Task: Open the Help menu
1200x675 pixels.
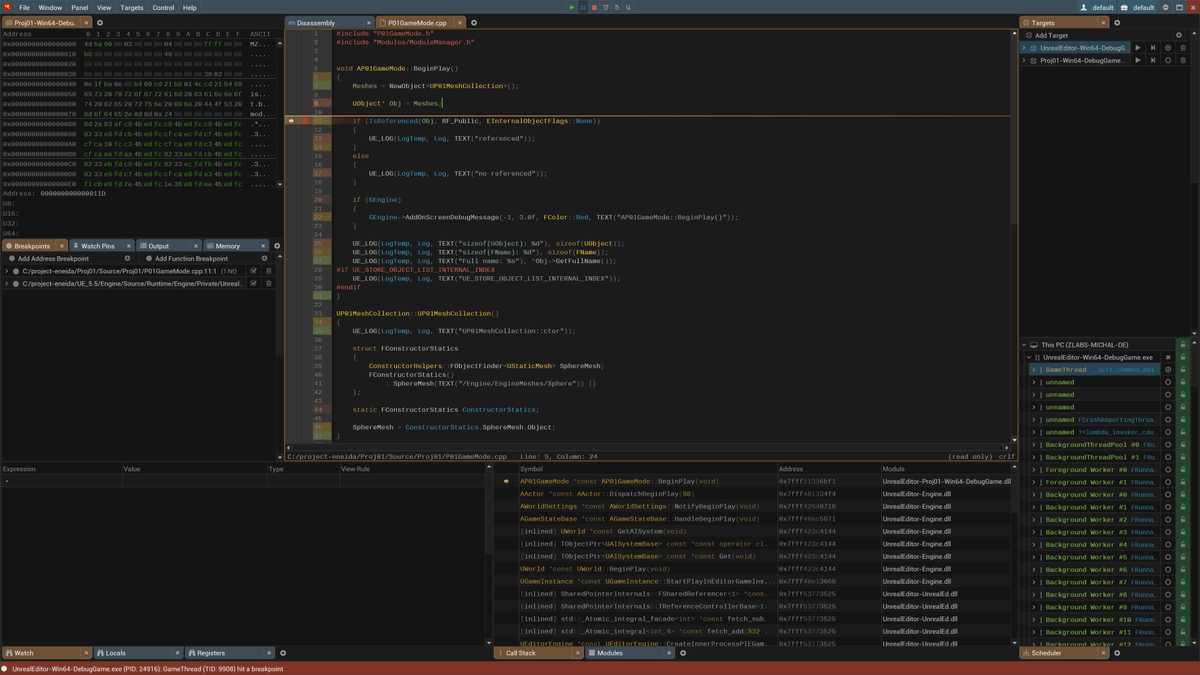Action: 189,7
